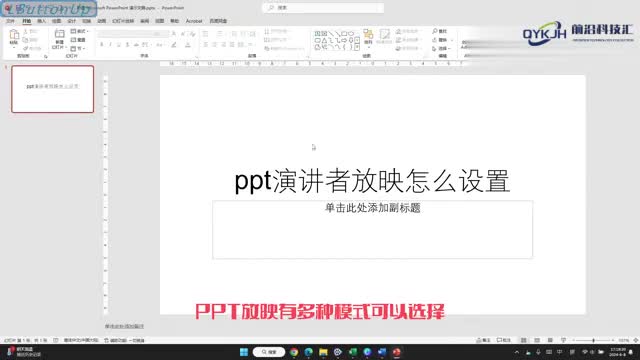Open the clipboard group dialog launcher
The image size is (640, 360).
pyautogui.click(x=46, y=56)
